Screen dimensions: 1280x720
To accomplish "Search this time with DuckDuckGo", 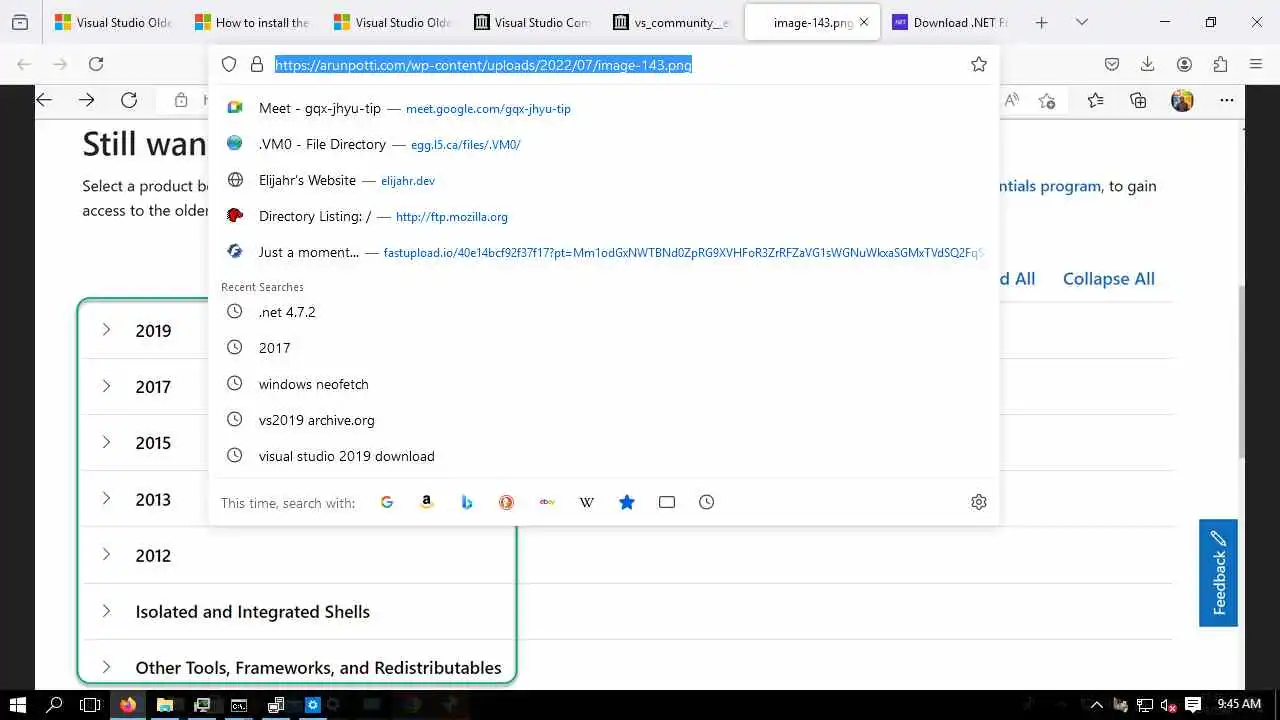I will pyautogui.click(x=507, y=502).
